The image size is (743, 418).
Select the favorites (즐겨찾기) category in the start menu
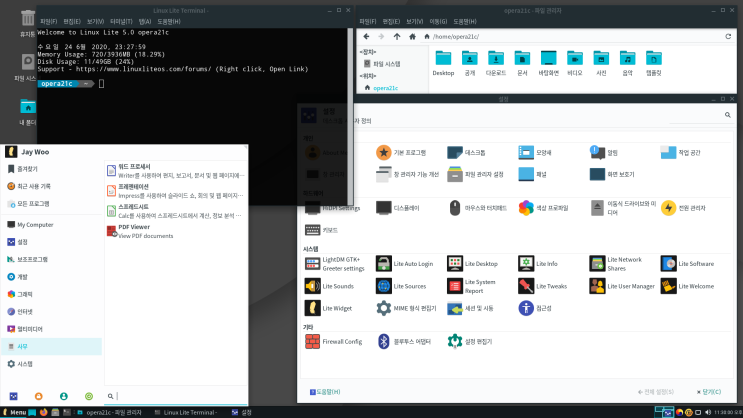[51, 169]
